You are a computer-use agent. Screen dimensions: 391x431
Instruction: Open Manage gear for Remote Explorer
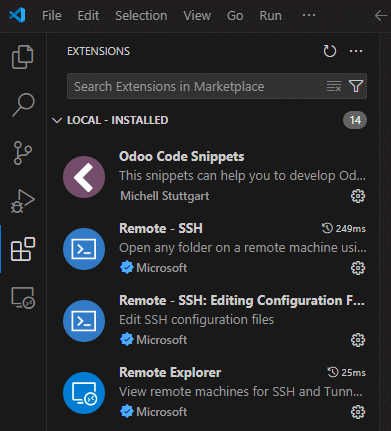(x=358, y=412)
